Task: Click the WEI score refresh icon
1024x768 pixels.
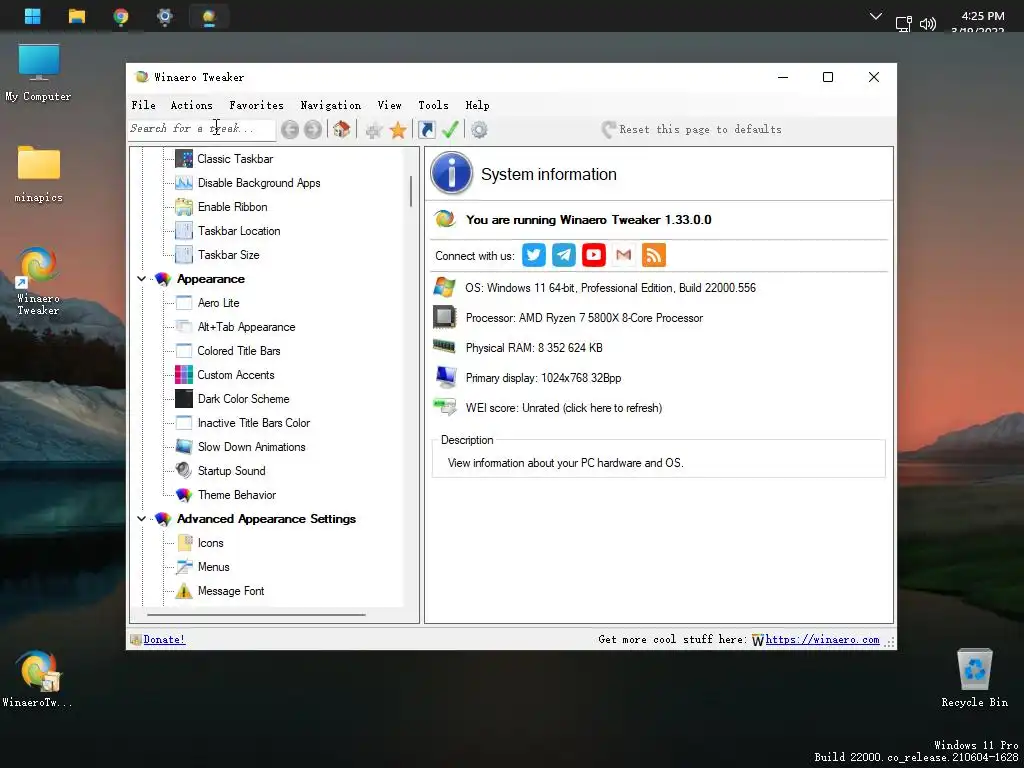Action: [445, 408]
